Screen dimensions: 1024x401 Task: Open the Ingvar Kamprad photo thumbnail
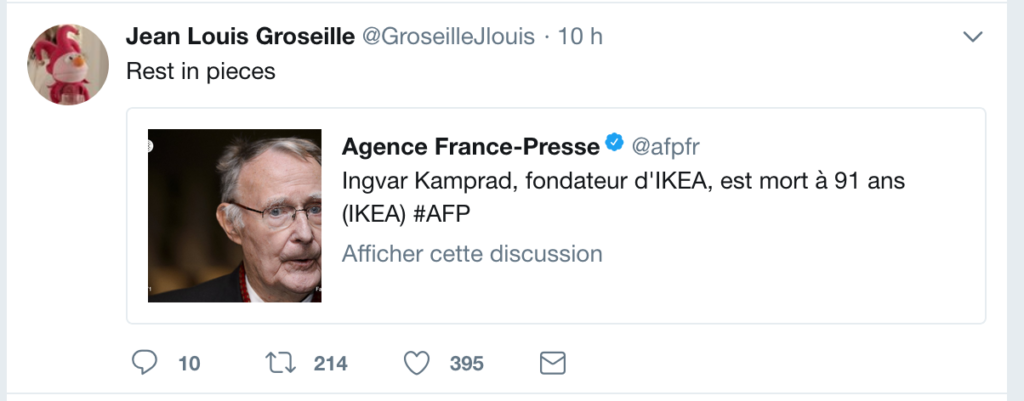click(x=235, y=215)
